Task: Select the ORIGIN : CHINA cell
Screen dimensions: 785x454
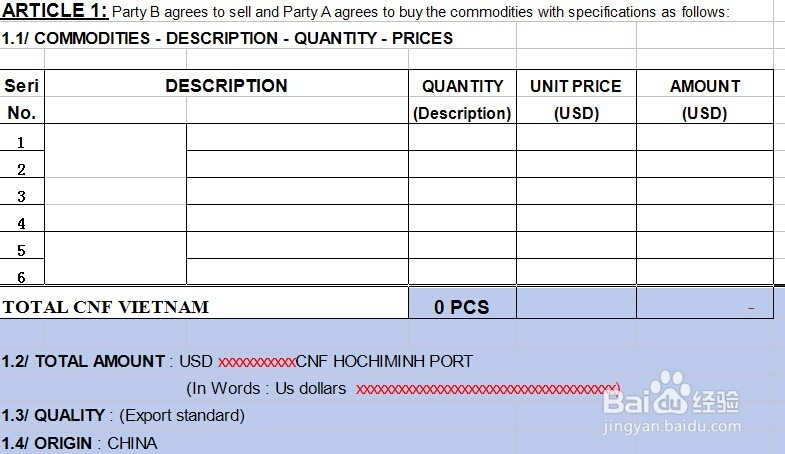Action: [80, 442]
